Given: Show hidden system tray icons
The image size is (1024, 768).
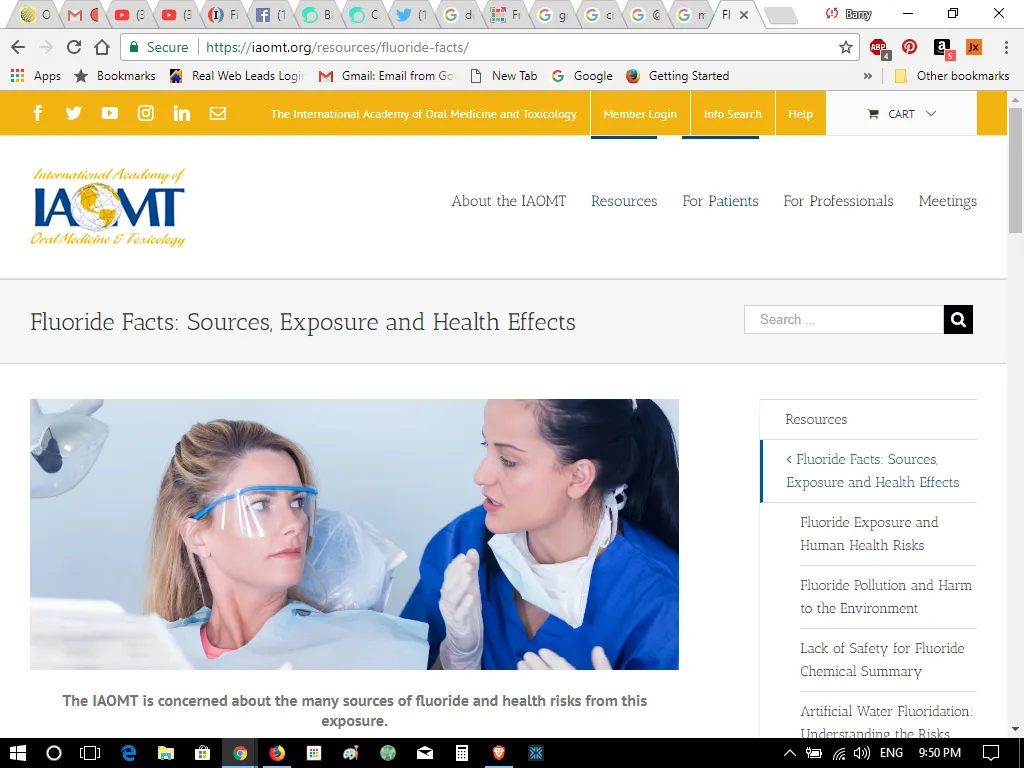Looking at the screenshot, I should pos(790,753).
